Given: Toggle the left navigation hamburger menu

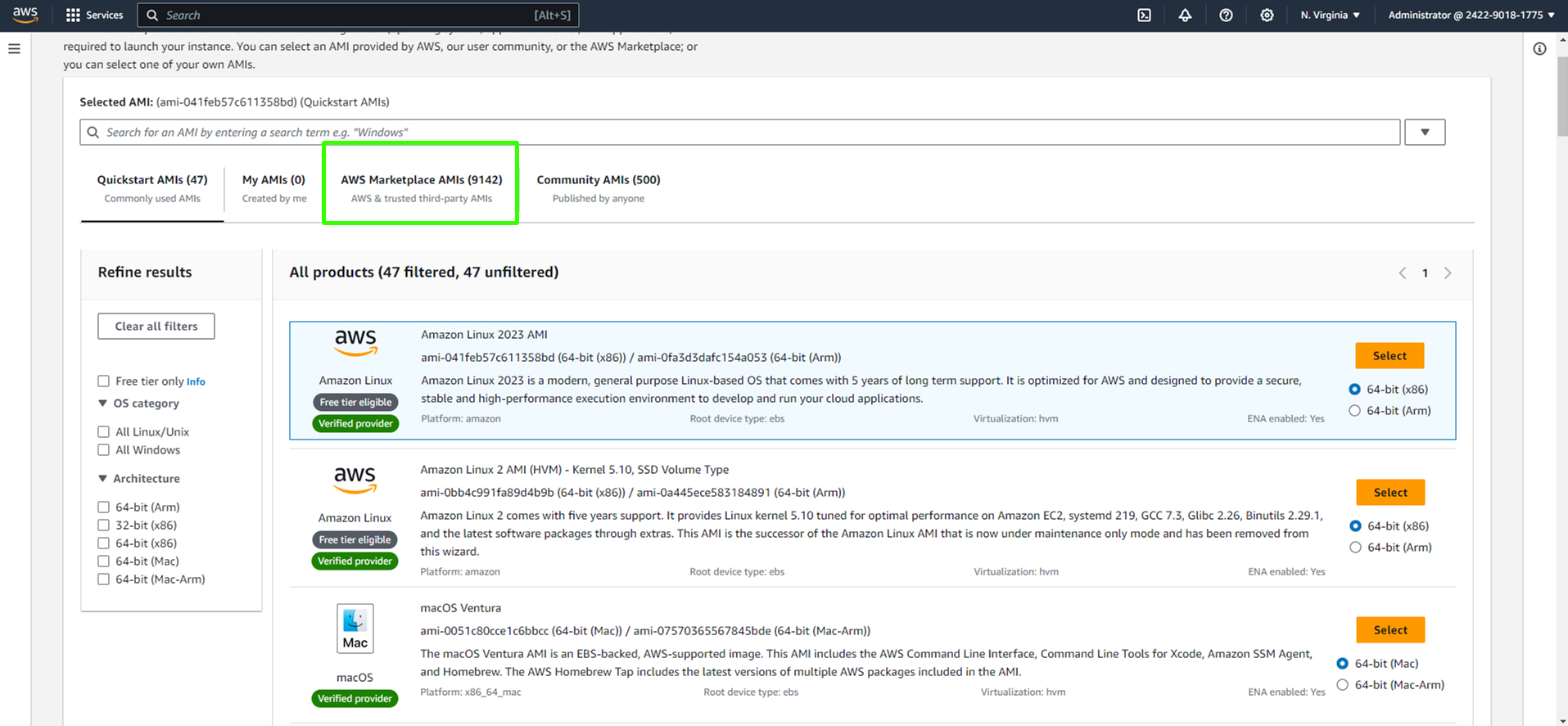Looking at the screenshot, I should [x=14, y=49].
